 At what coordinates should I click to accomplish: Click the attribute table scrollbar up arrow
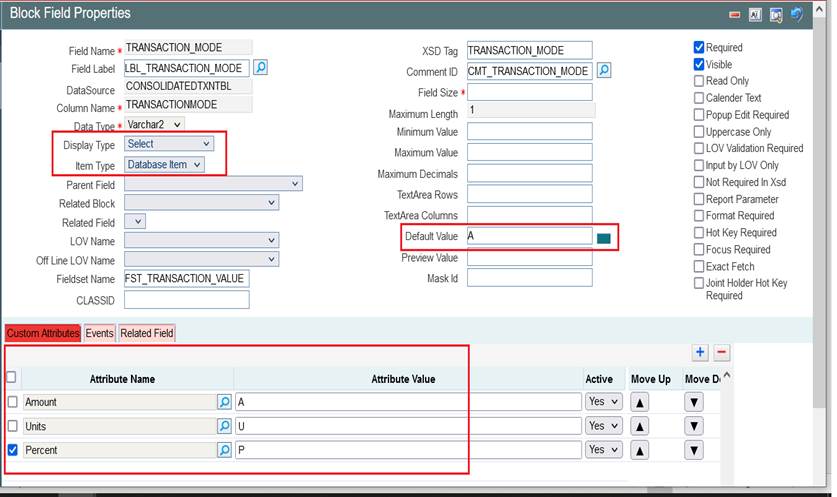point(727,376)
